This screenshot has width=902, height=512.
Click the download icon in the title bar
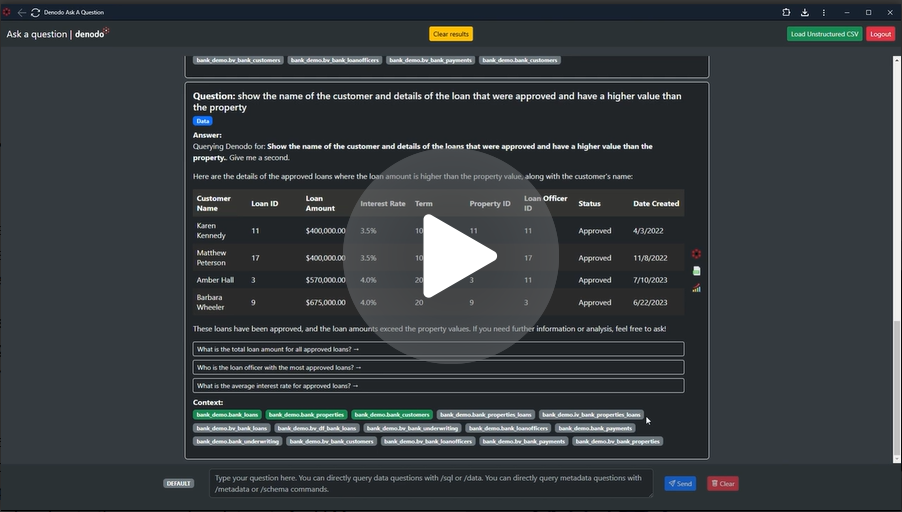pos(805,12)
